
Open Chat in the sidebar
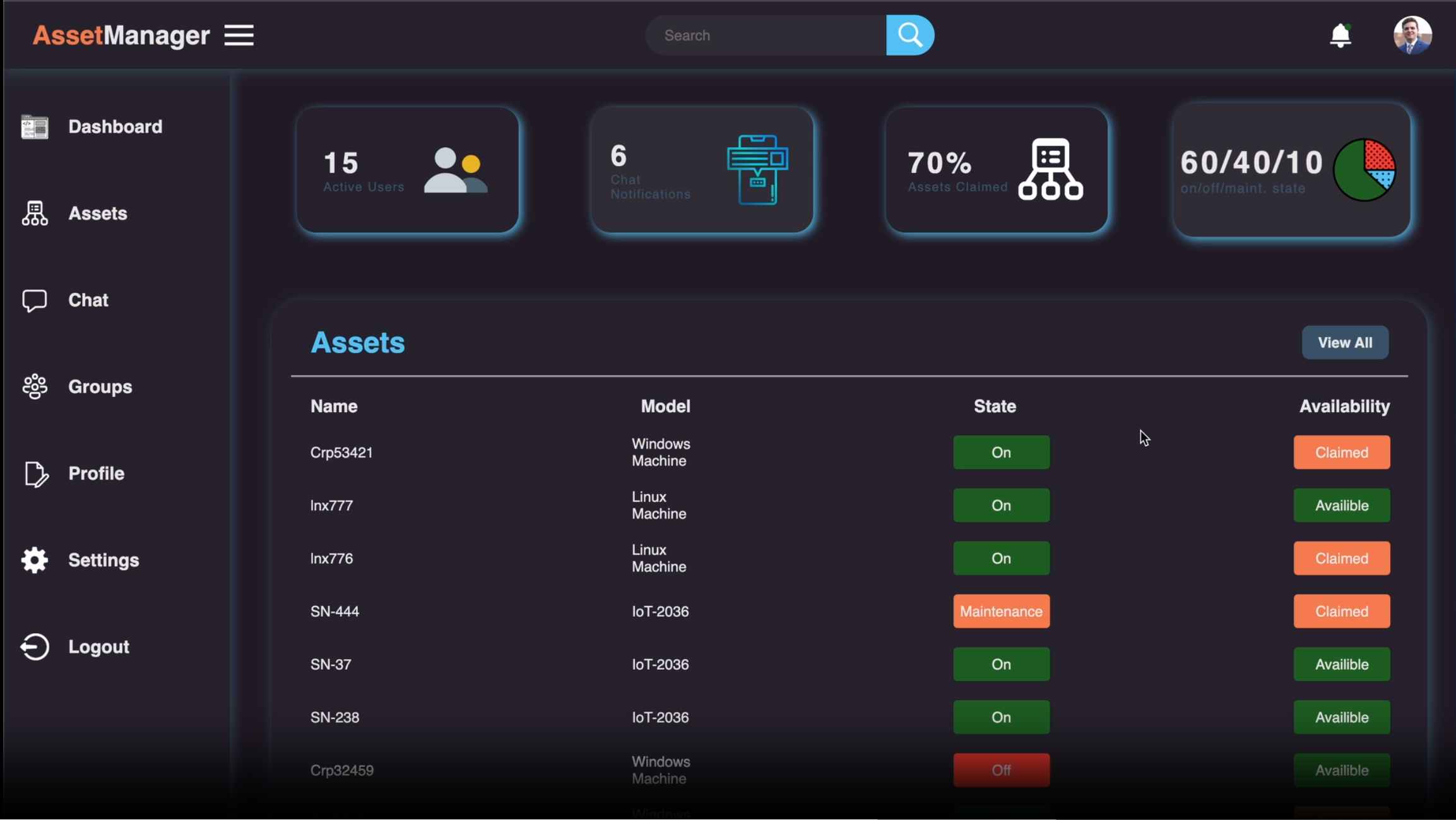(88, 300)
